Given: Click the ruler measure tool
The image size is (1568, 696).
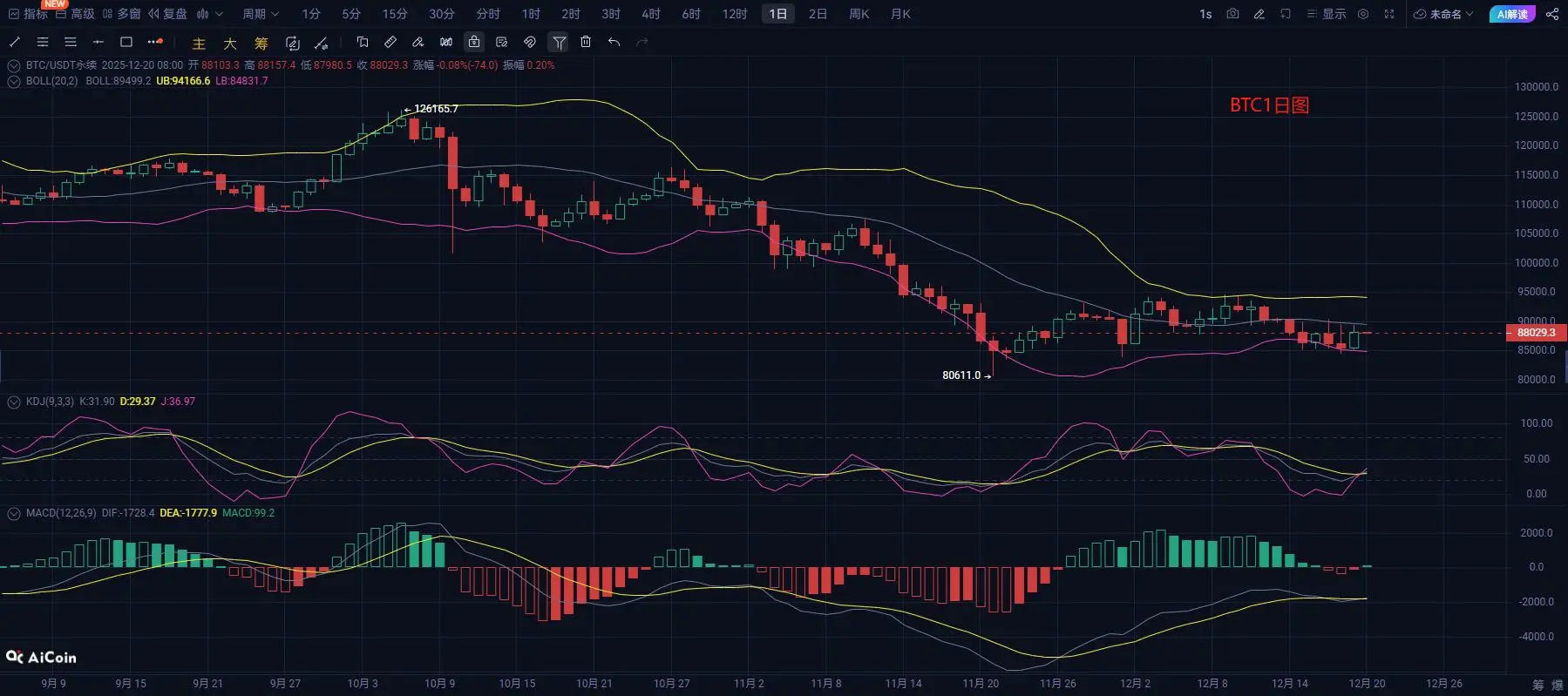Looking at the screenshot, I should (x=390, y=42).
